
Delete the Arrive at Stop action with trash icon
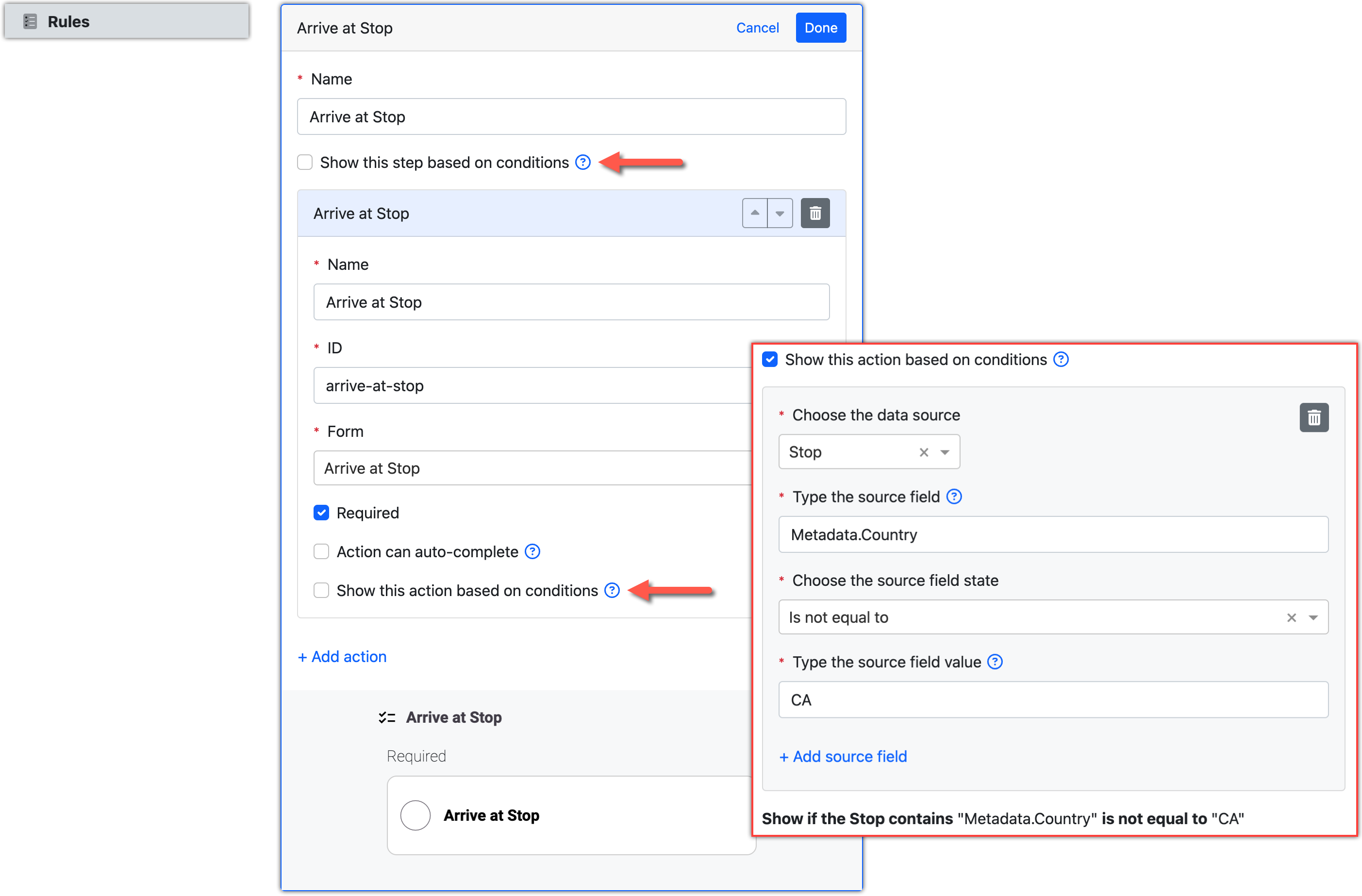point(815,214)
